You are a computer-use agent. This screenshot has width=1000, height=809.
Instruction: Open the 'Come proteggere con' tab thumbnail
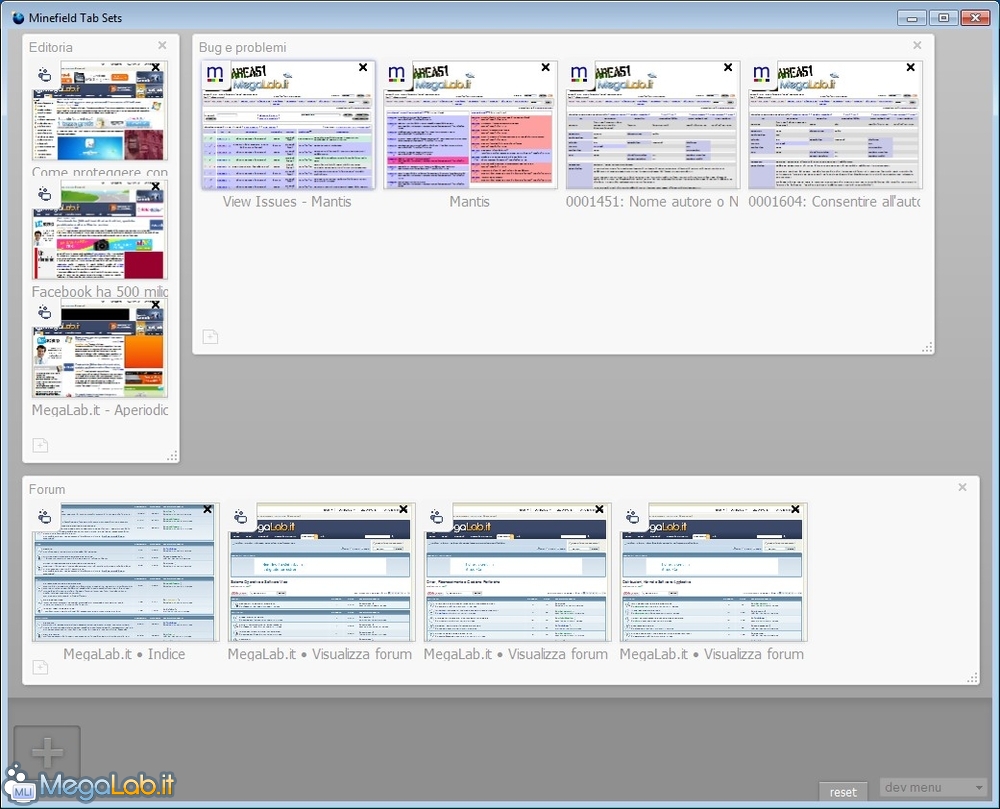pos(100,111)
